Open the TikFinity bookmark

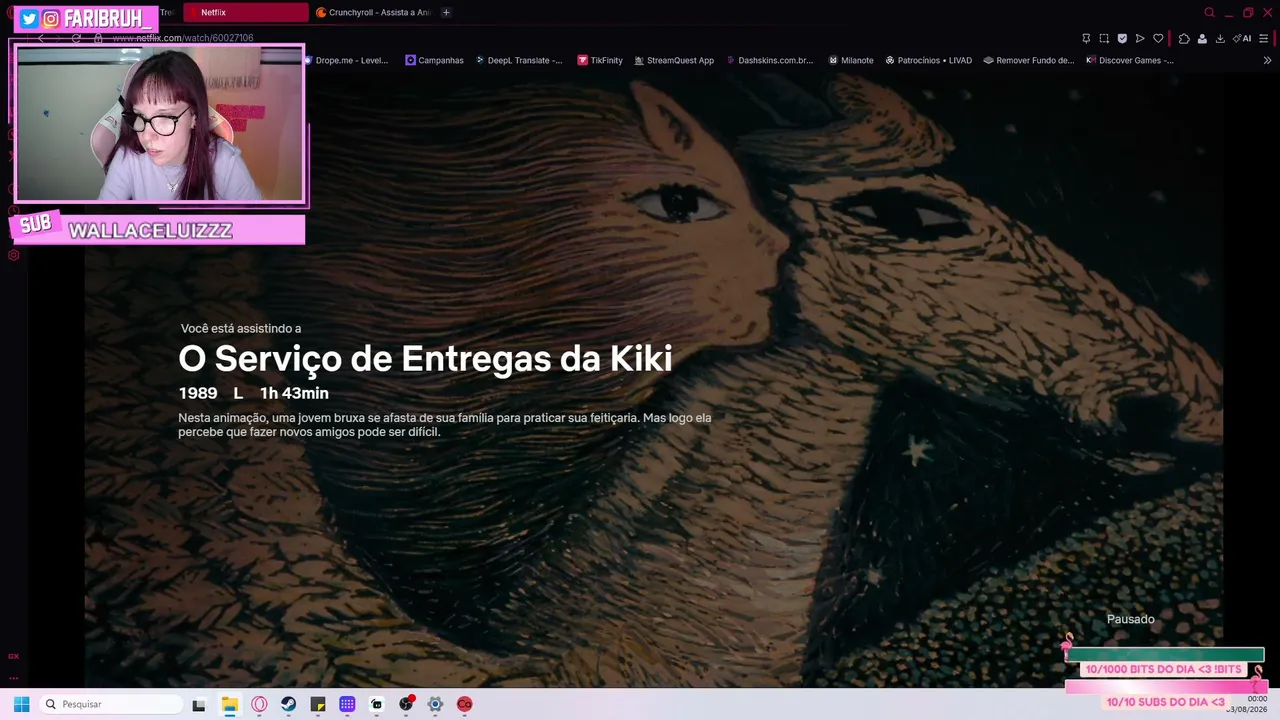coord(600,60)
